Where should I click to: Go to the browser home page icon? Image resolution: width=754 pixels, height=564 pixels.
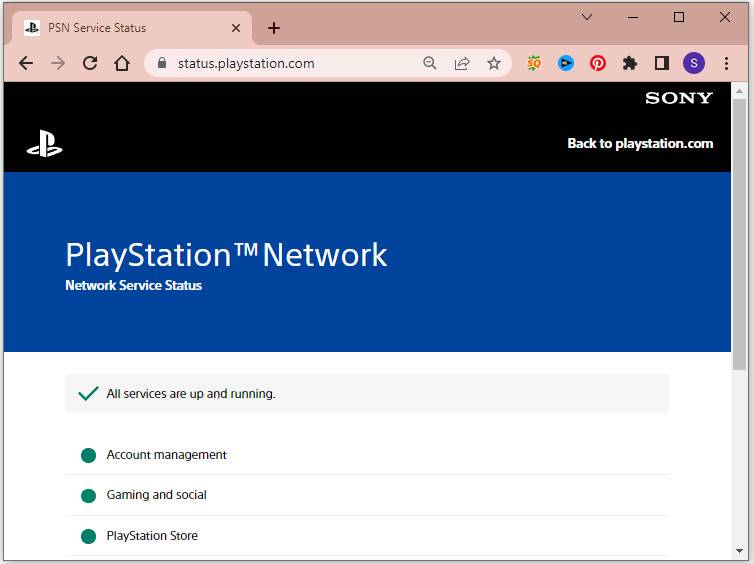[122, 63]
